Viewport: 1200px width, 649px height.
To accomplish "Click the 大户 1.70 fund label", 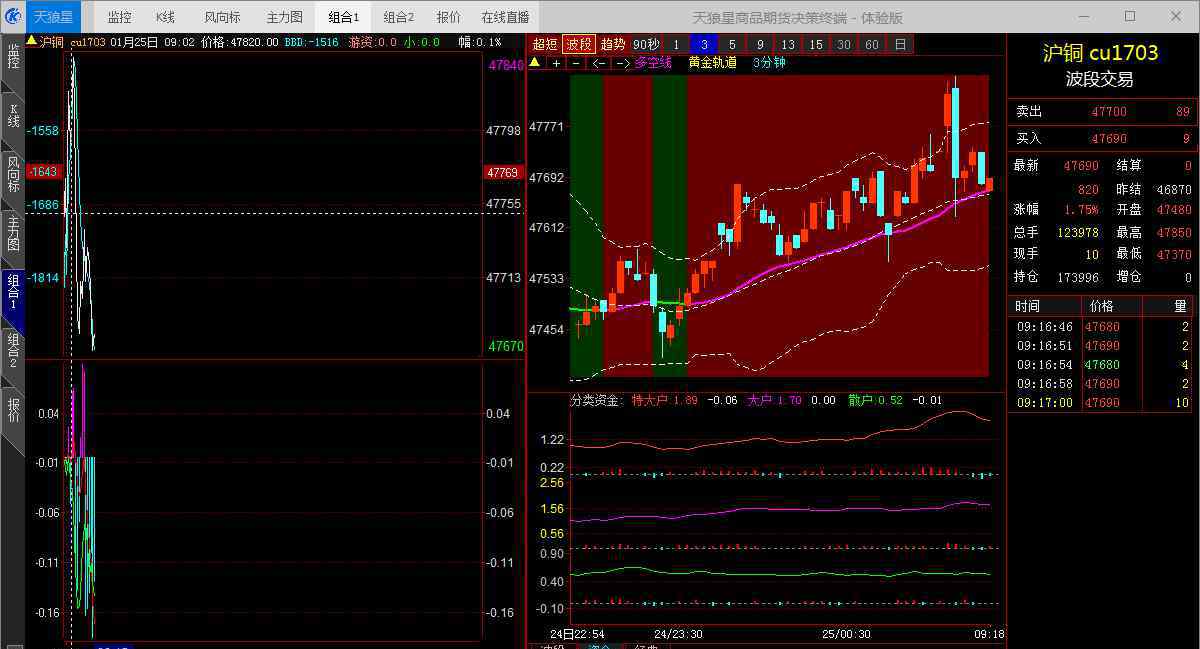I will (x=775, y=400).
